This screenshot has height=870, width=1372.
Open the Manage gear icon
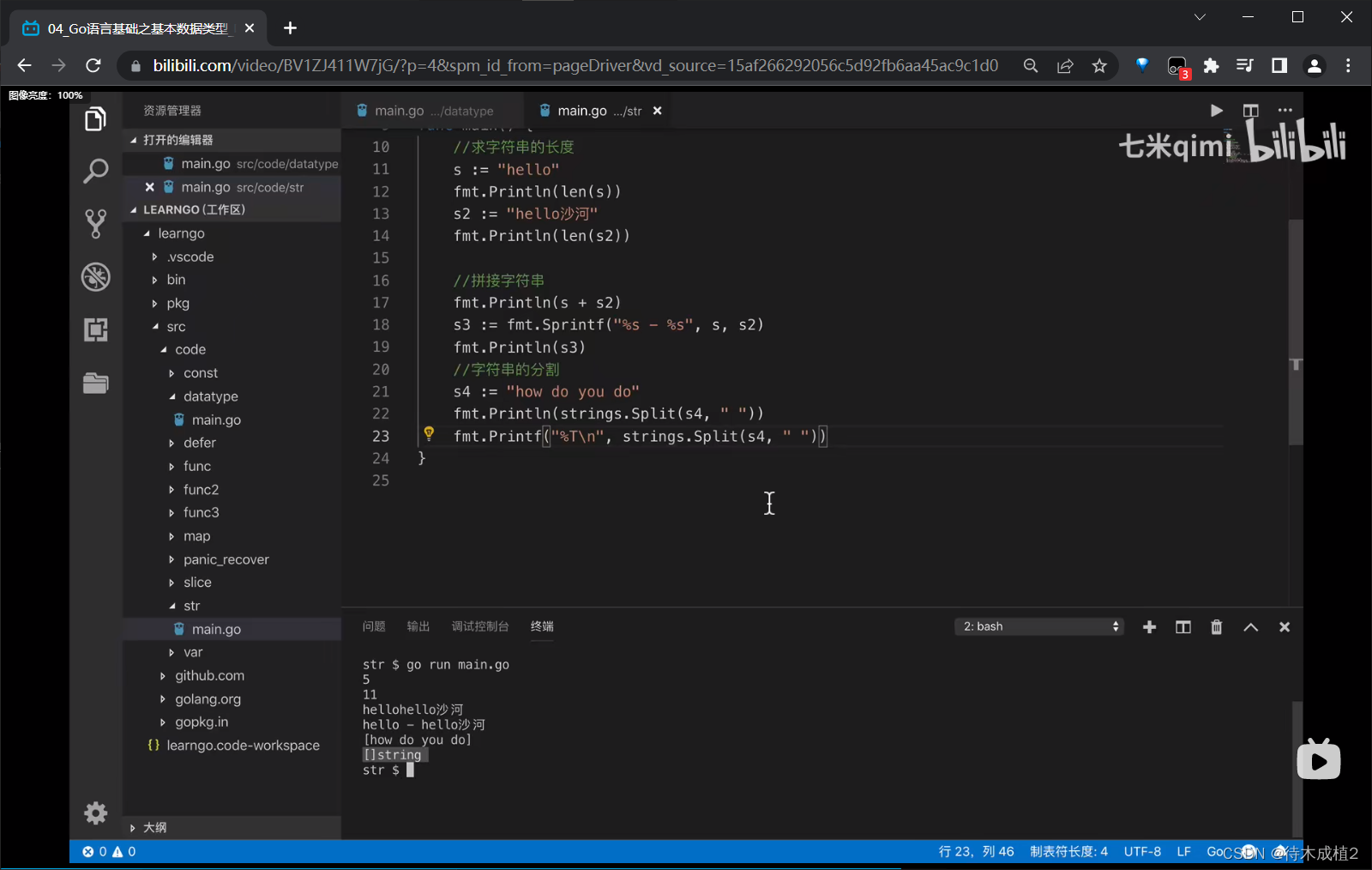point(95,813)
